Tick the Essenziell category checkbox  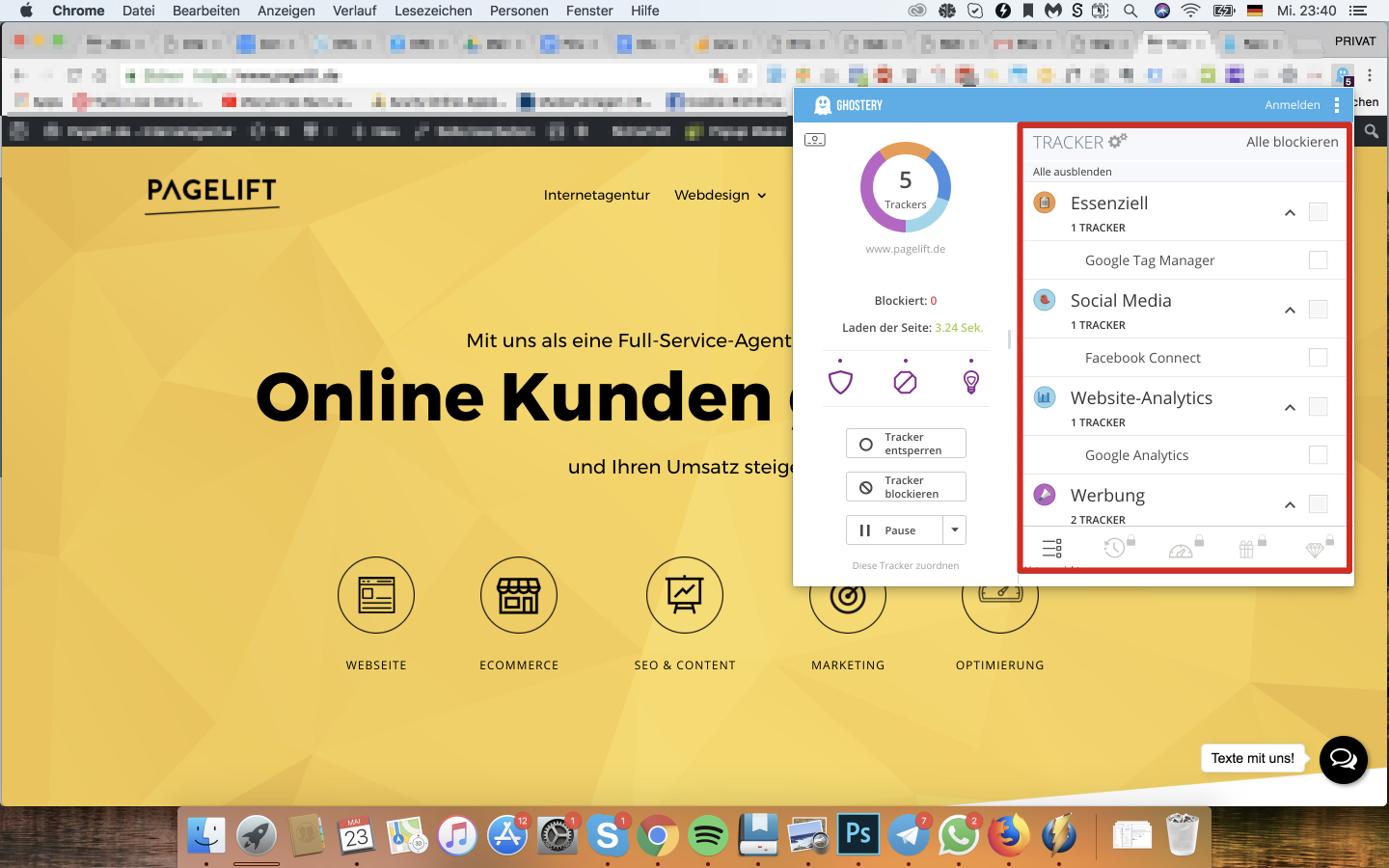(x=1318, y=211)
